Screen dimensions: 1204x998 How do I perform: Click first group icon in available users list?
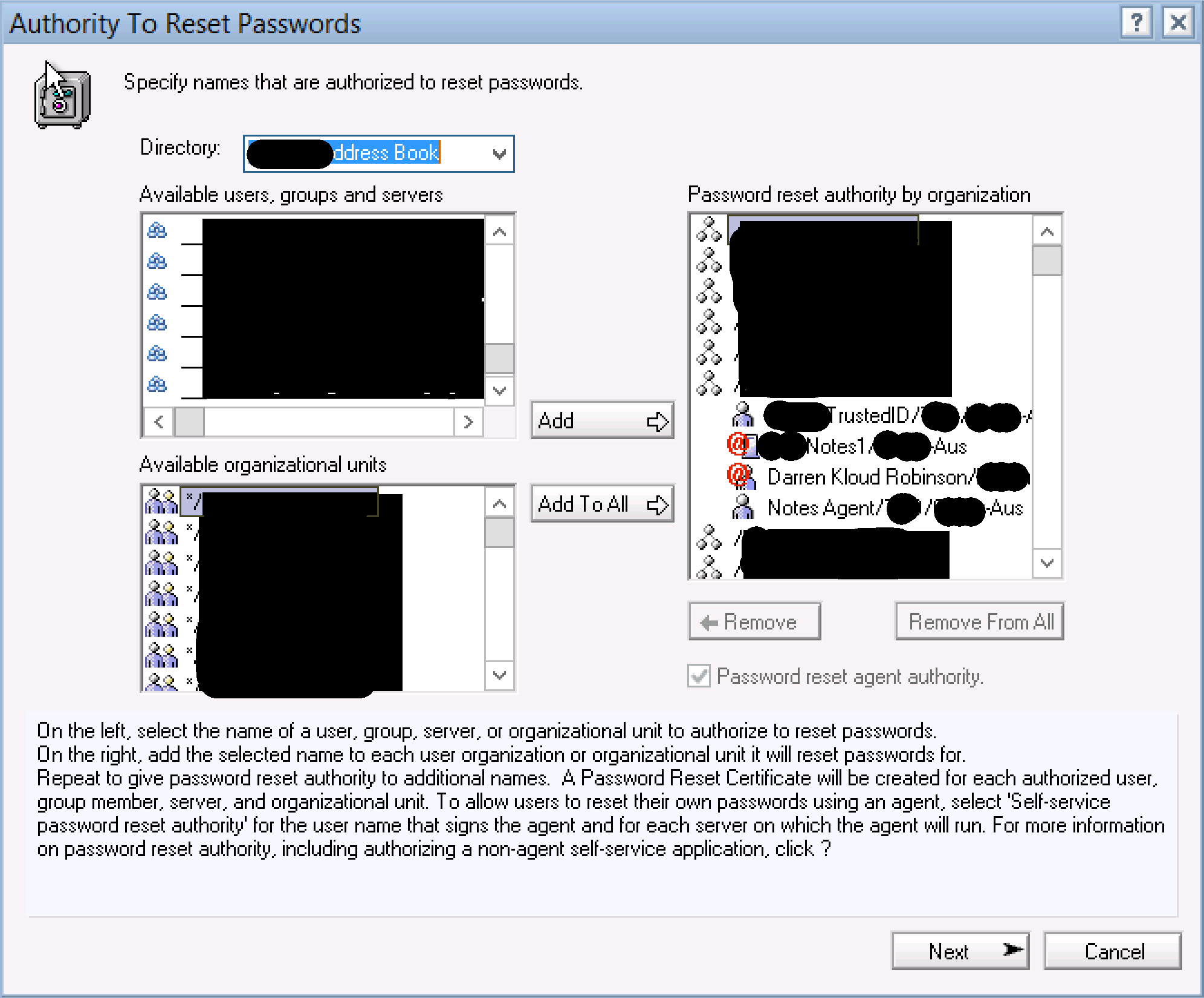(x=157, y=230)
